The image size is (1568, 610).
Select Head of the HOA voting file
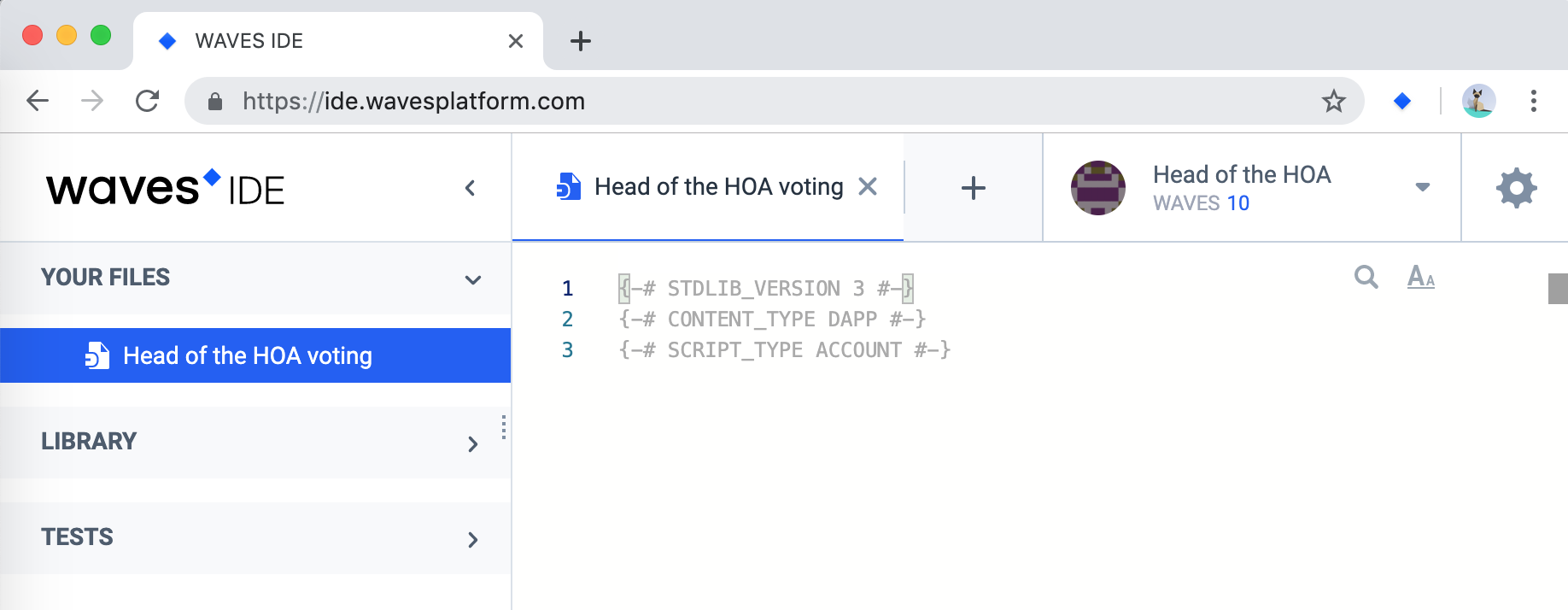(x=255, y=355)
